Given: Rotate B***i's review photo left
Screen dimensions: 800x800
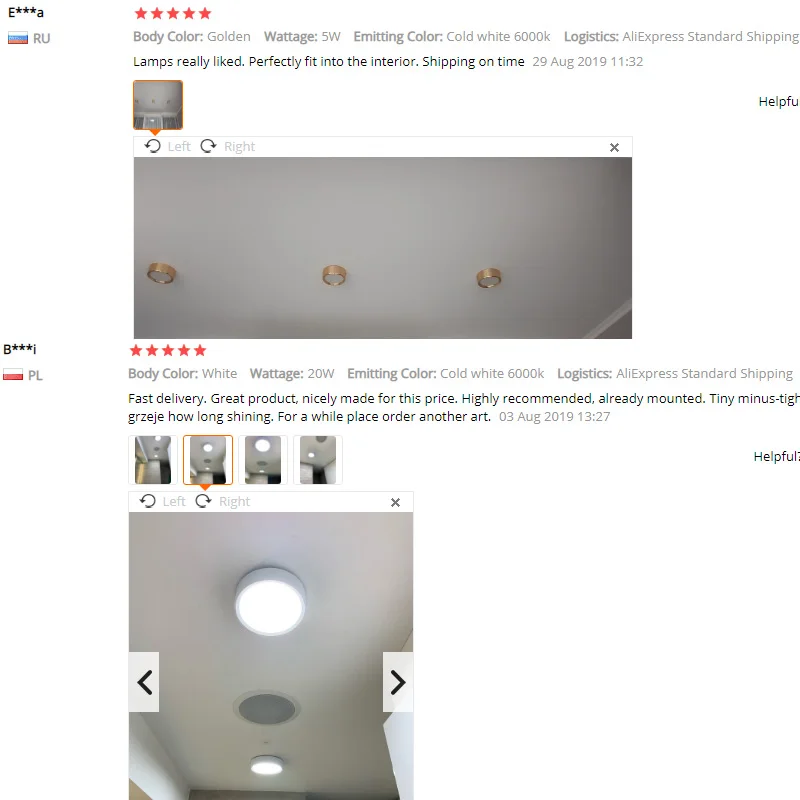Looking at the screenshot, I should click(162, 502).
